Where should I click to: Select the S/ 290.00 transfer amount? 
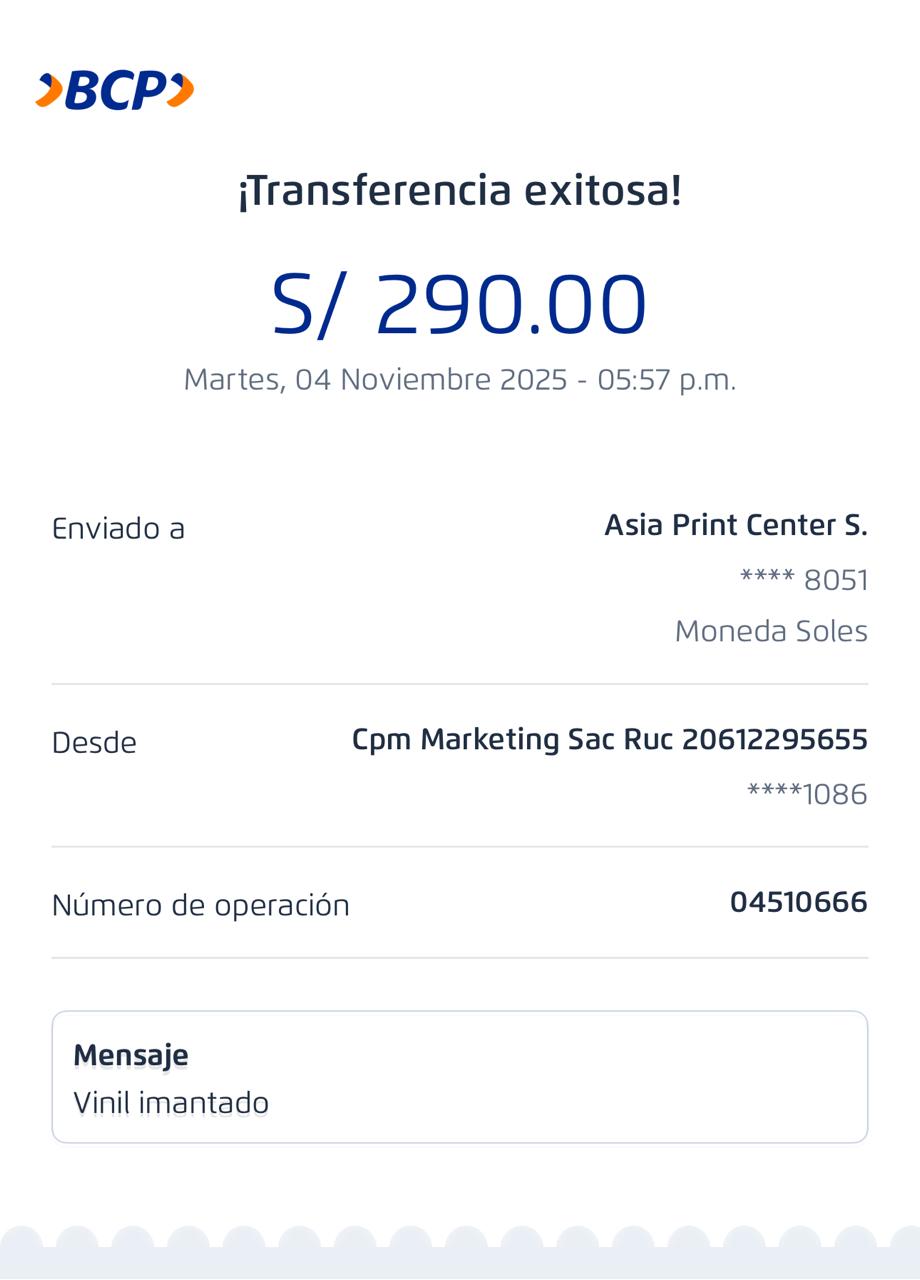pyautogui.click(x=460, y=305)
